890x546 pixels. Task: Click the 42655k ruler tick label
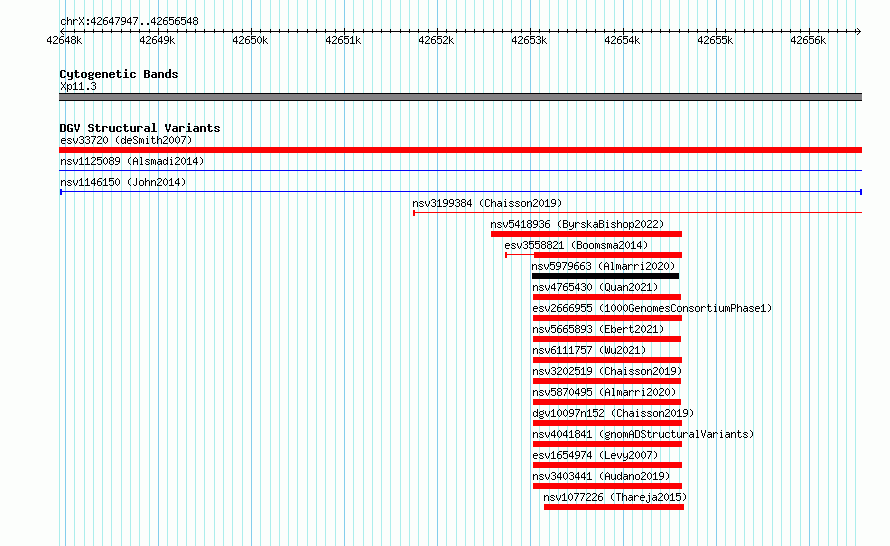point(715,40)
